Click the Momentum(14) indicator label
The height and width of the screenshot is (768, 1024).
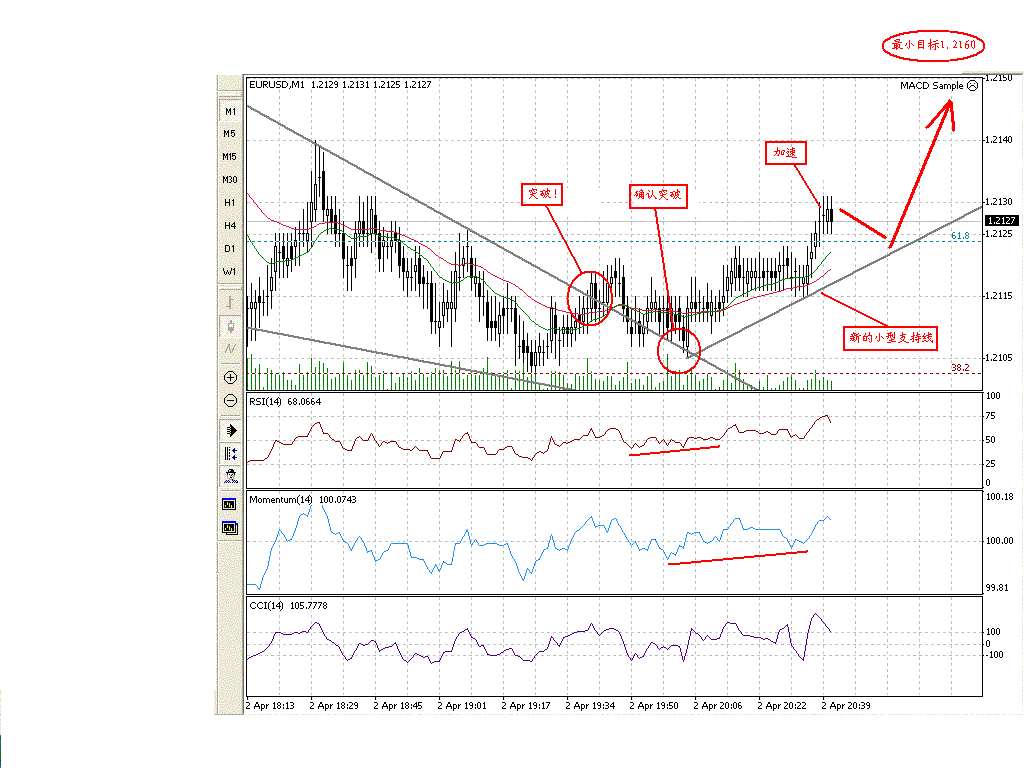pos(281,500)
